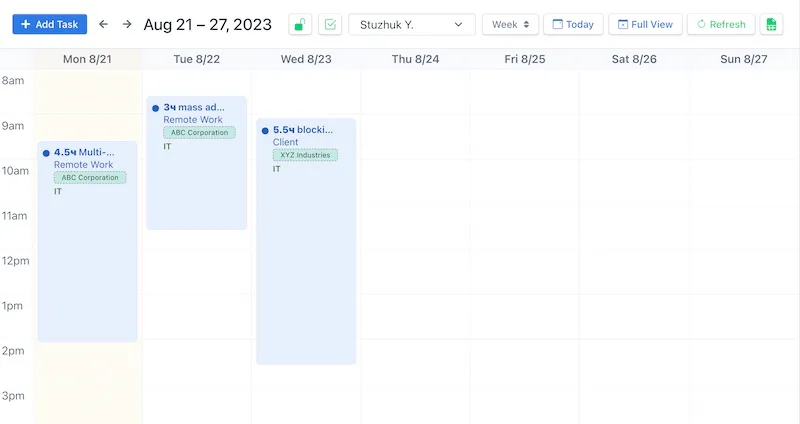Toggle the green unlock padlock icon

[x=300, y=24]
